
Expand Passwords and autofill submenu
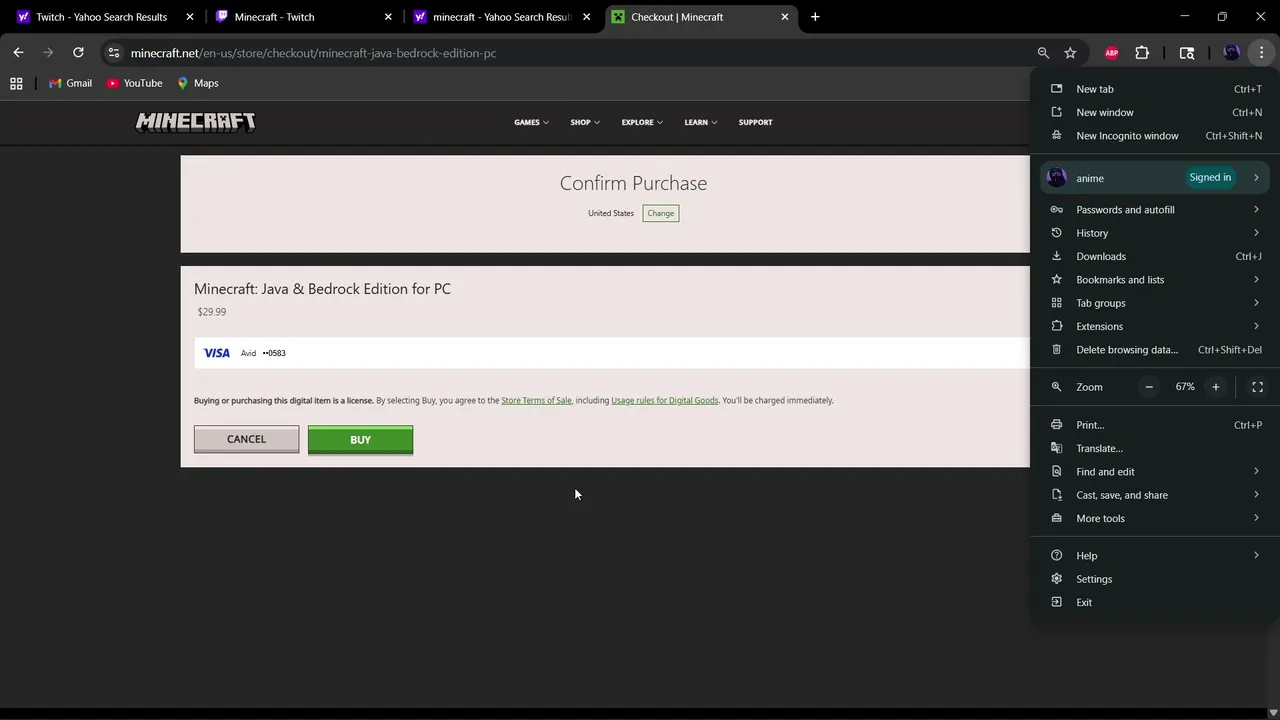pos(1155,210)
